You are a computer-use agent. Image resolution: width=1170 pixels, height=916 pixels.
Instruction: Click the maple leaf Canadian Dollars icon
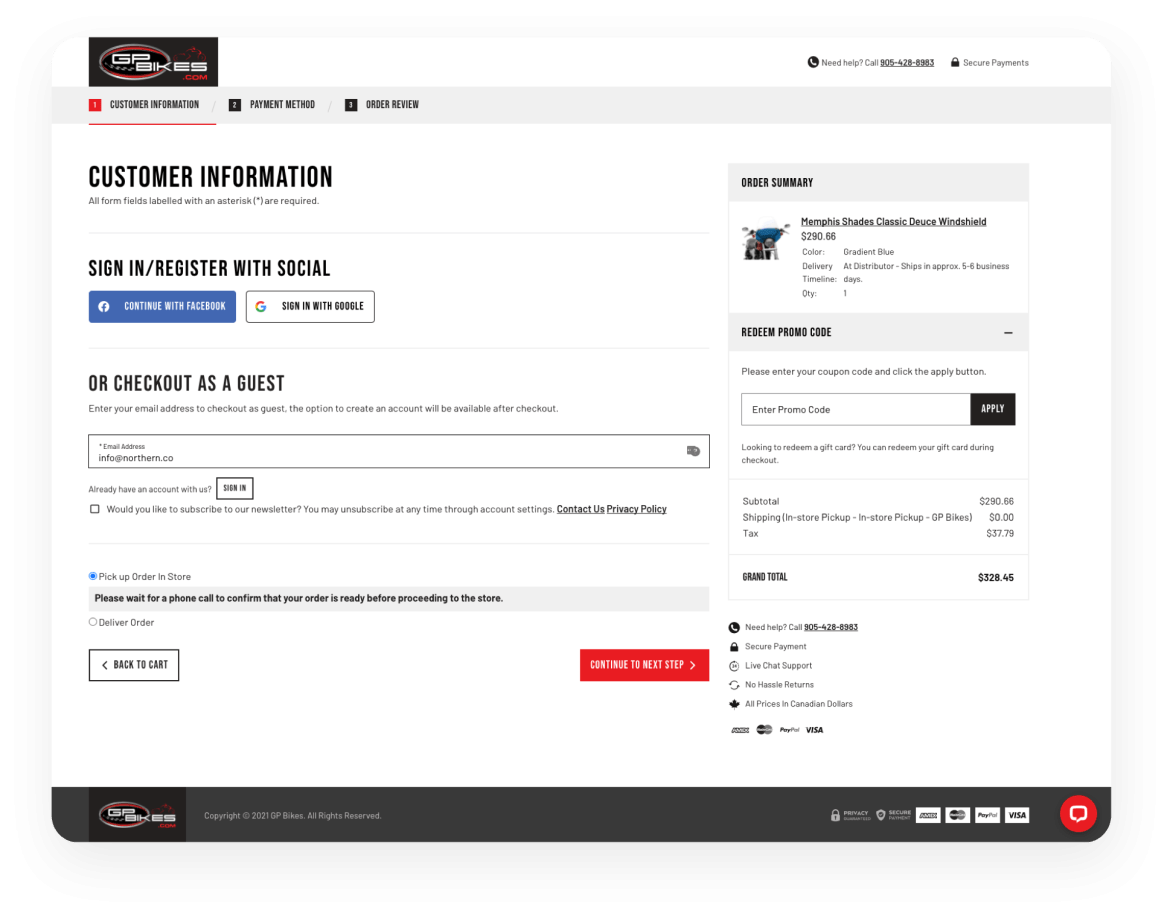tap(734, 703)
